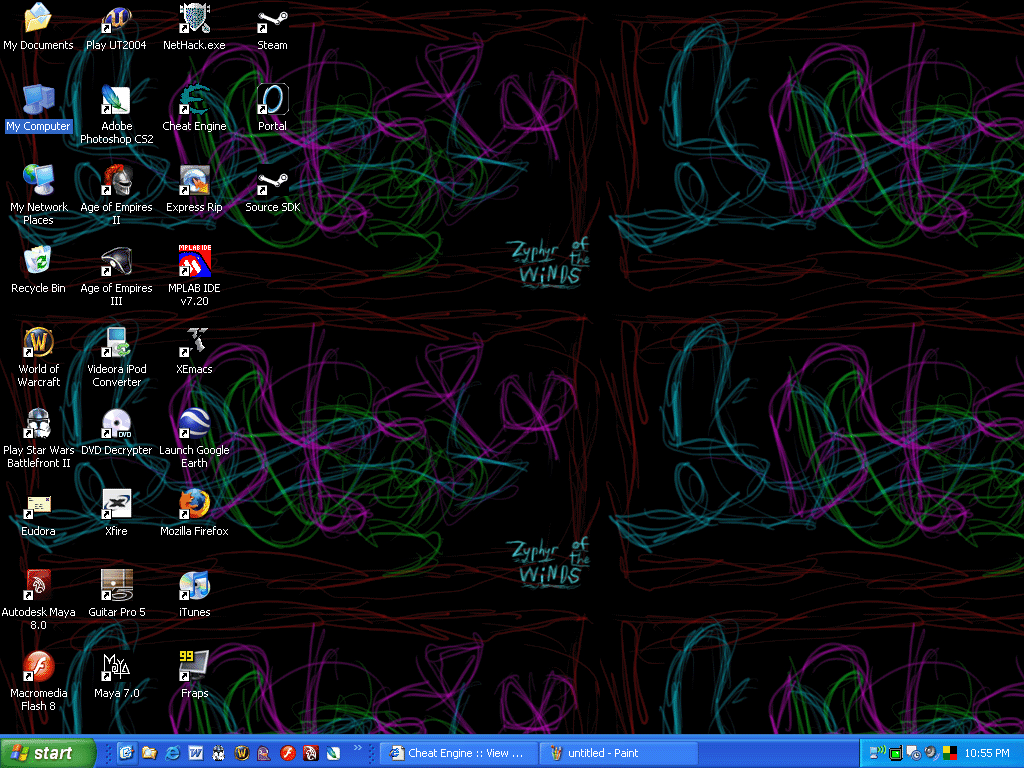Click the Guitar Pro 5 shortcut
The width and height of the screenshot is (1024, 768).
(x=116, y=594)
